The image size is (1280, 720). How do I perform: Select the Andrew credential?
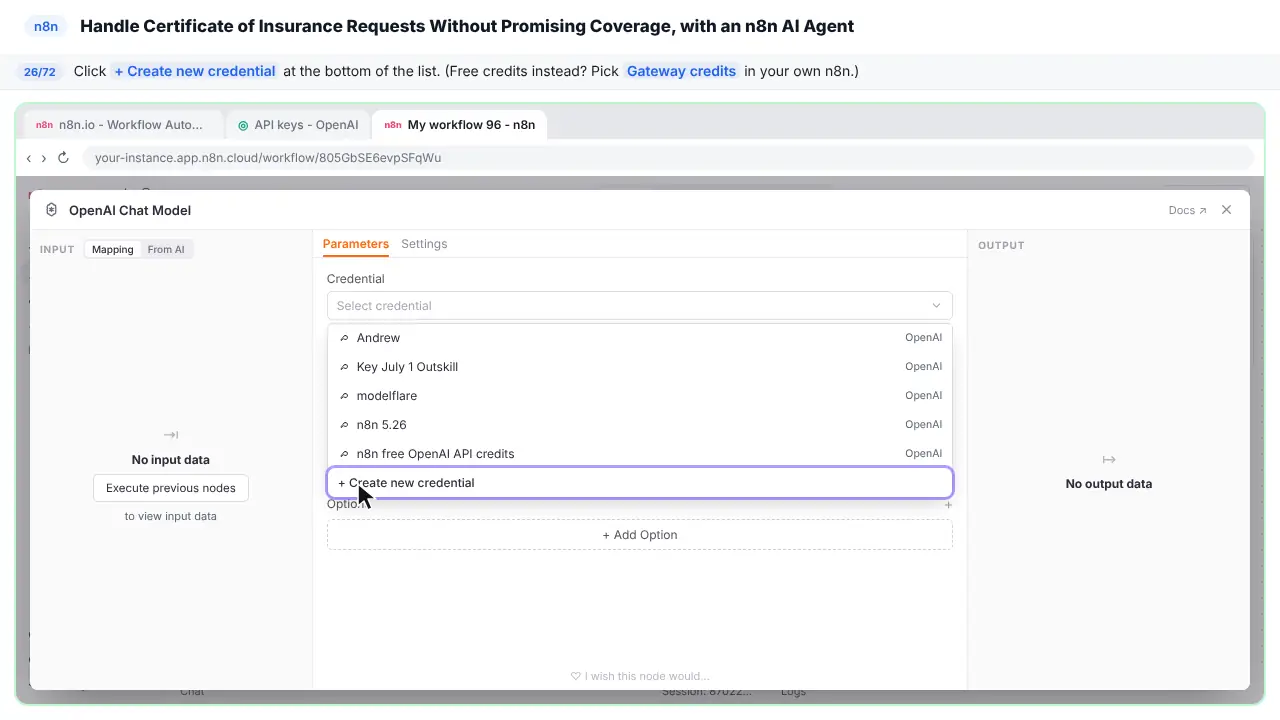point(640,338)
